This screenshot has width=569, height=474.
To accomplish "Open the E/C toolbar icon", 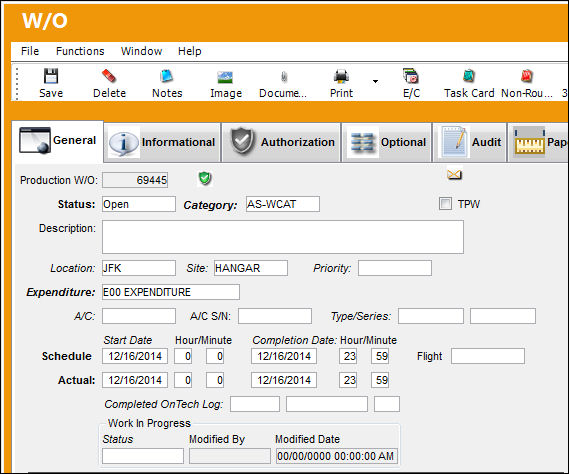I will point(411,76).
